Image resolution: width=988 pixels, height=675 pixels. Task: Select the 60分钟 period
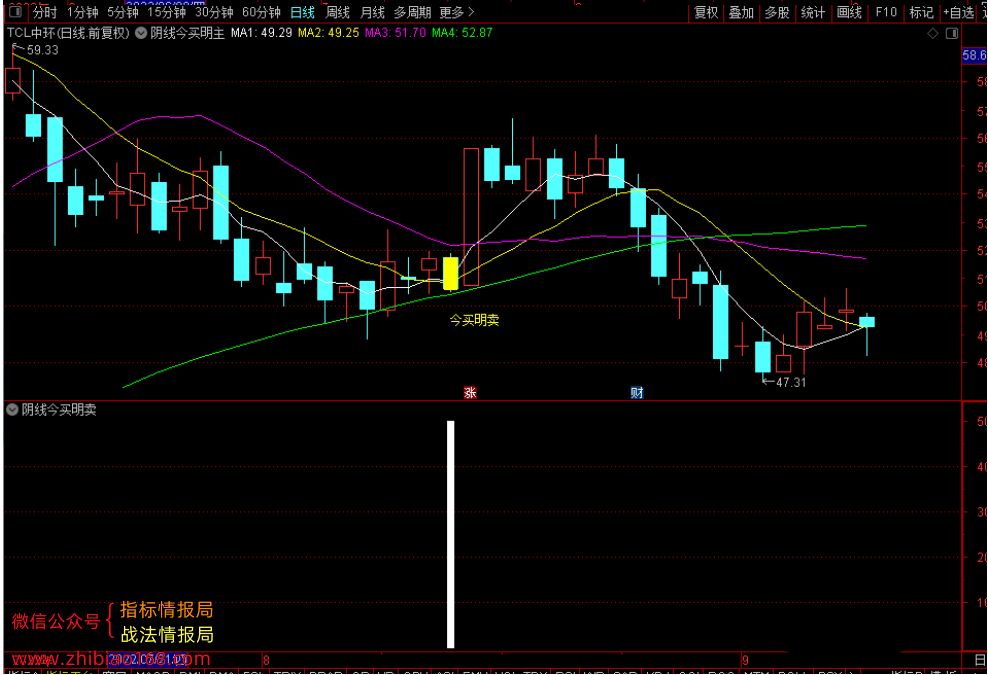coord(261,12)
